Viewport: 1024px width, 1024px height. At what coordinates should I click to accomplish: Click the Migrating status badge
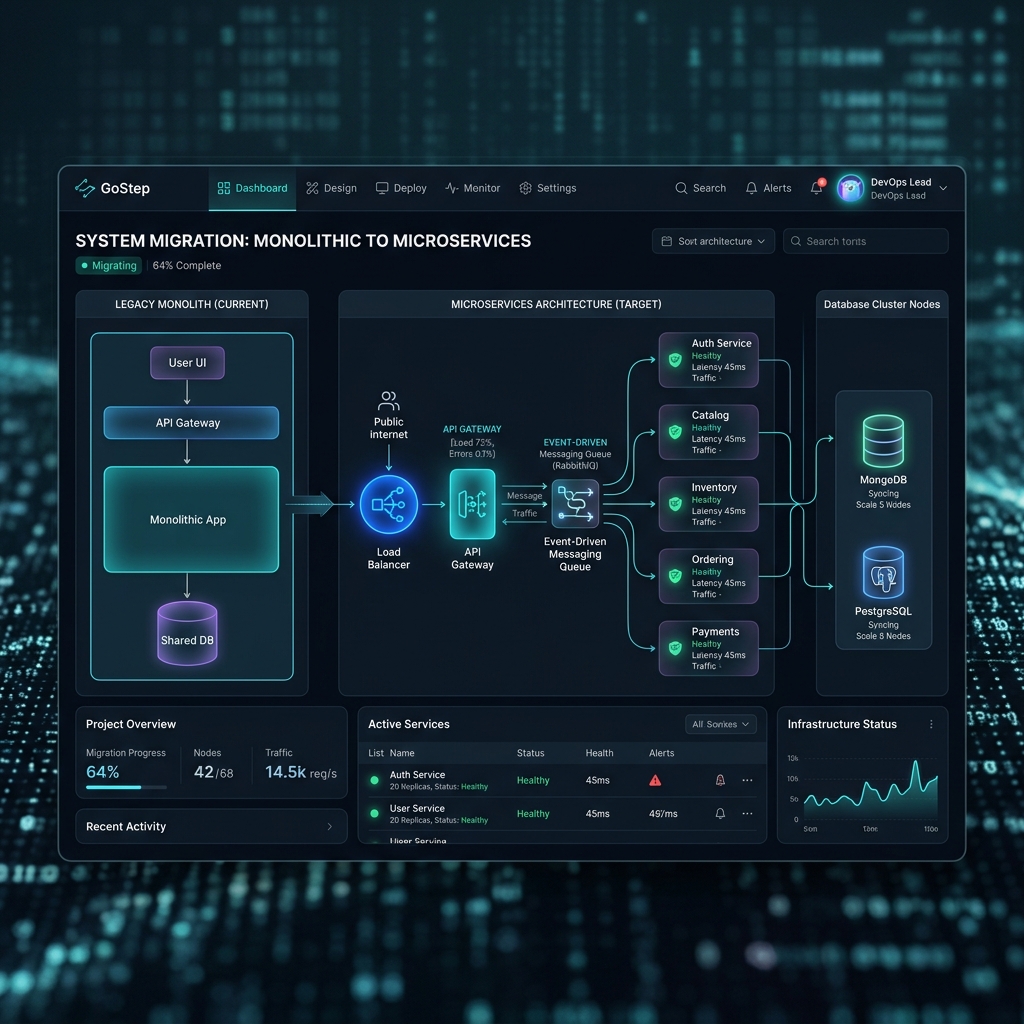click(x=109, y=266)
